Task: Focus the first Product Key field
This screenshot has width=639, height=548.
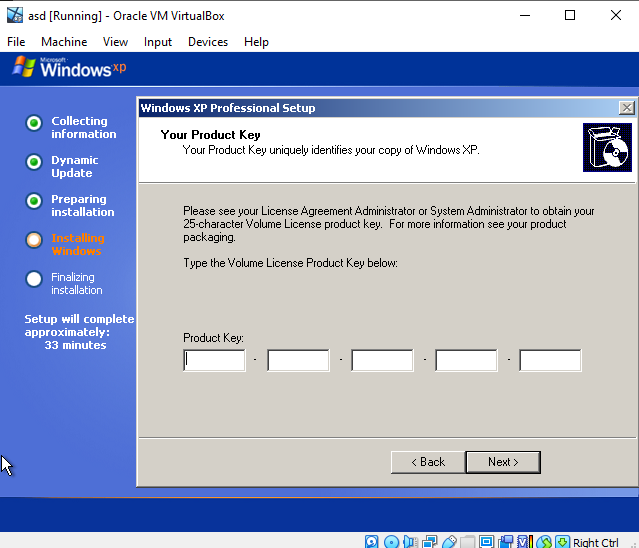Action: (215, 360)
